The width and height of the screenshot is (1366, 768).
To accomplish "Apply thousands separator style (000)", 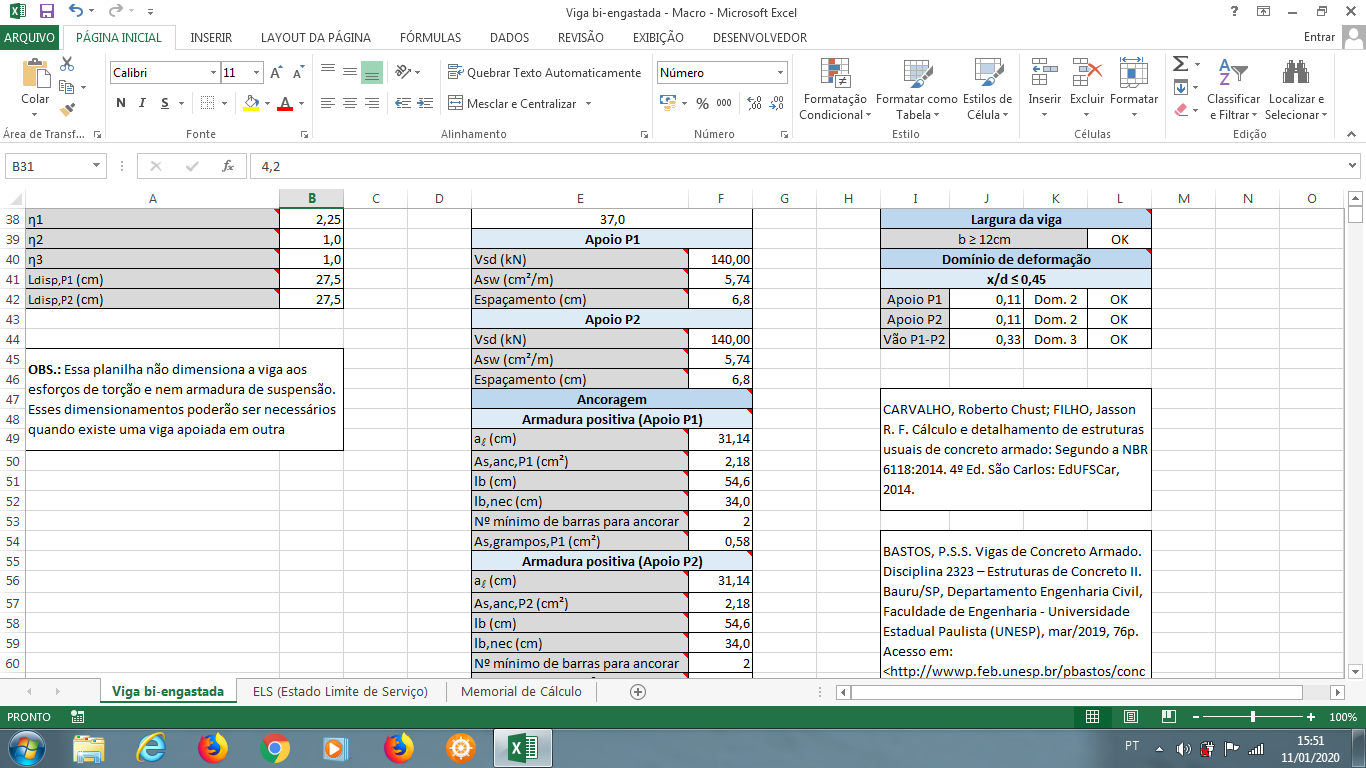I will [x=724, y=103].
